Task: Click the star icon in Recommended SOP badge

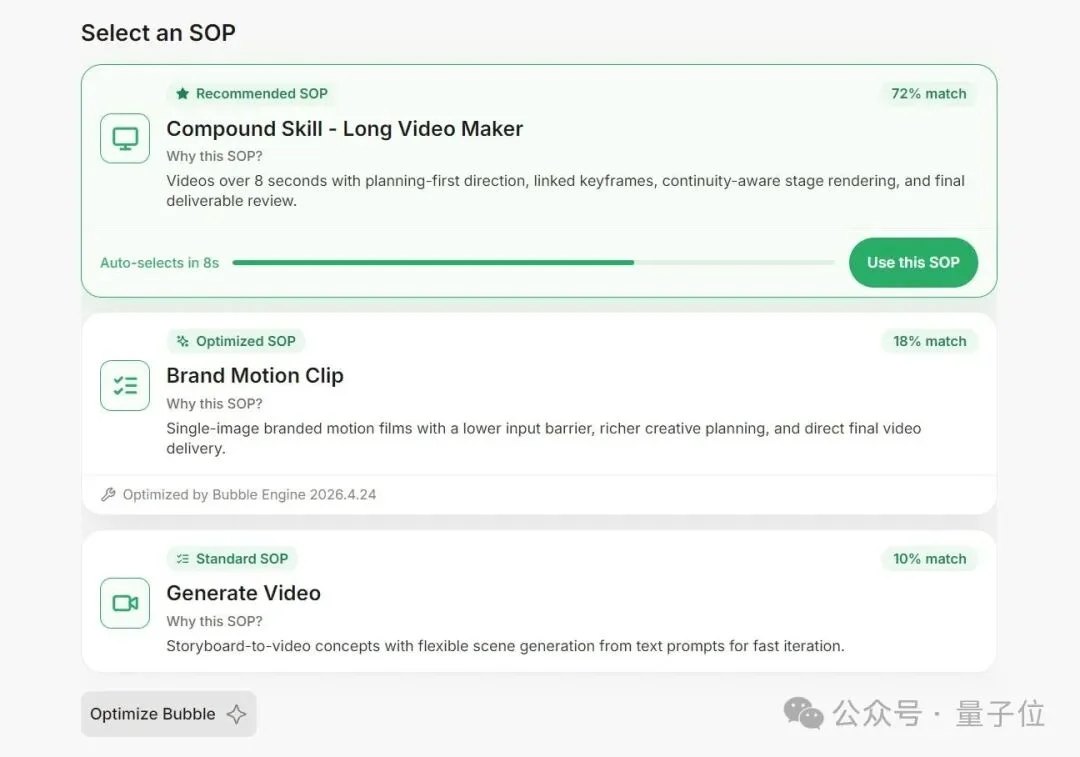Action: [x=182, y=94]
